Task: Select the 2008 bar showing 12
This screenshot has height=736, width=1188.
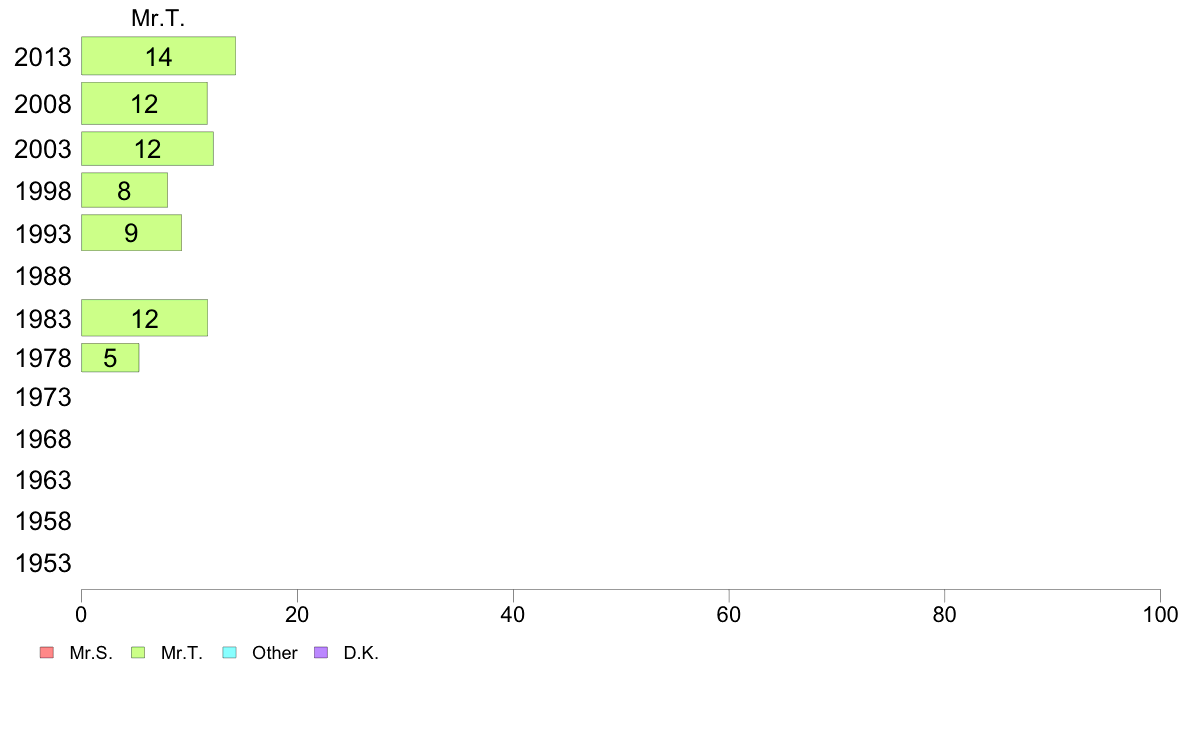Action: pyautogui.click(x=144, y=104)
